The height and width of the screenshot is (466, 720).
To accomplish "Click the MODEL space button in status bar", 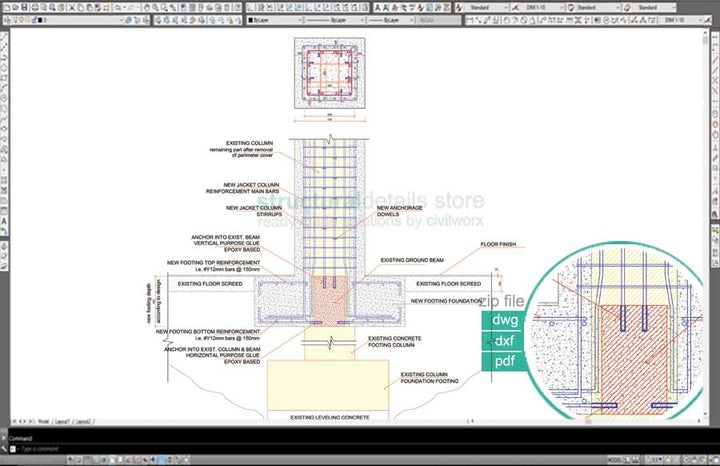I will (615, 459).
